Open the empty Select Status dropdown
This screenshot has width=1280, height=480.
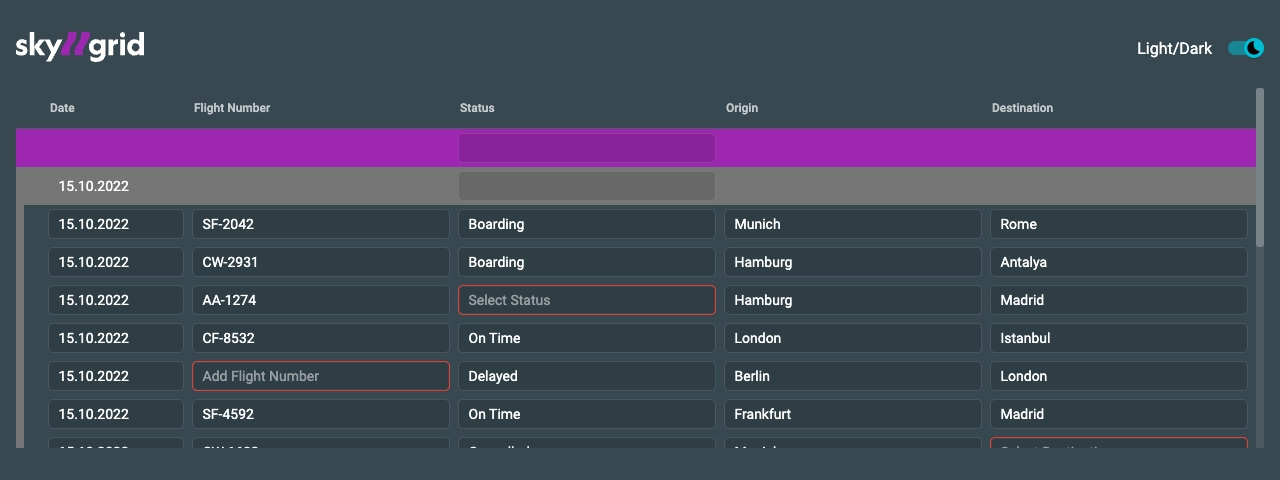587,300
